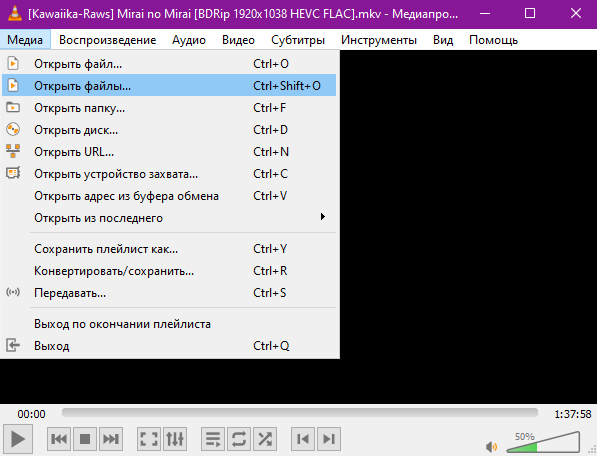Toggle shuffle random playback
Viewport: 597px width, 456px height.
265,439
